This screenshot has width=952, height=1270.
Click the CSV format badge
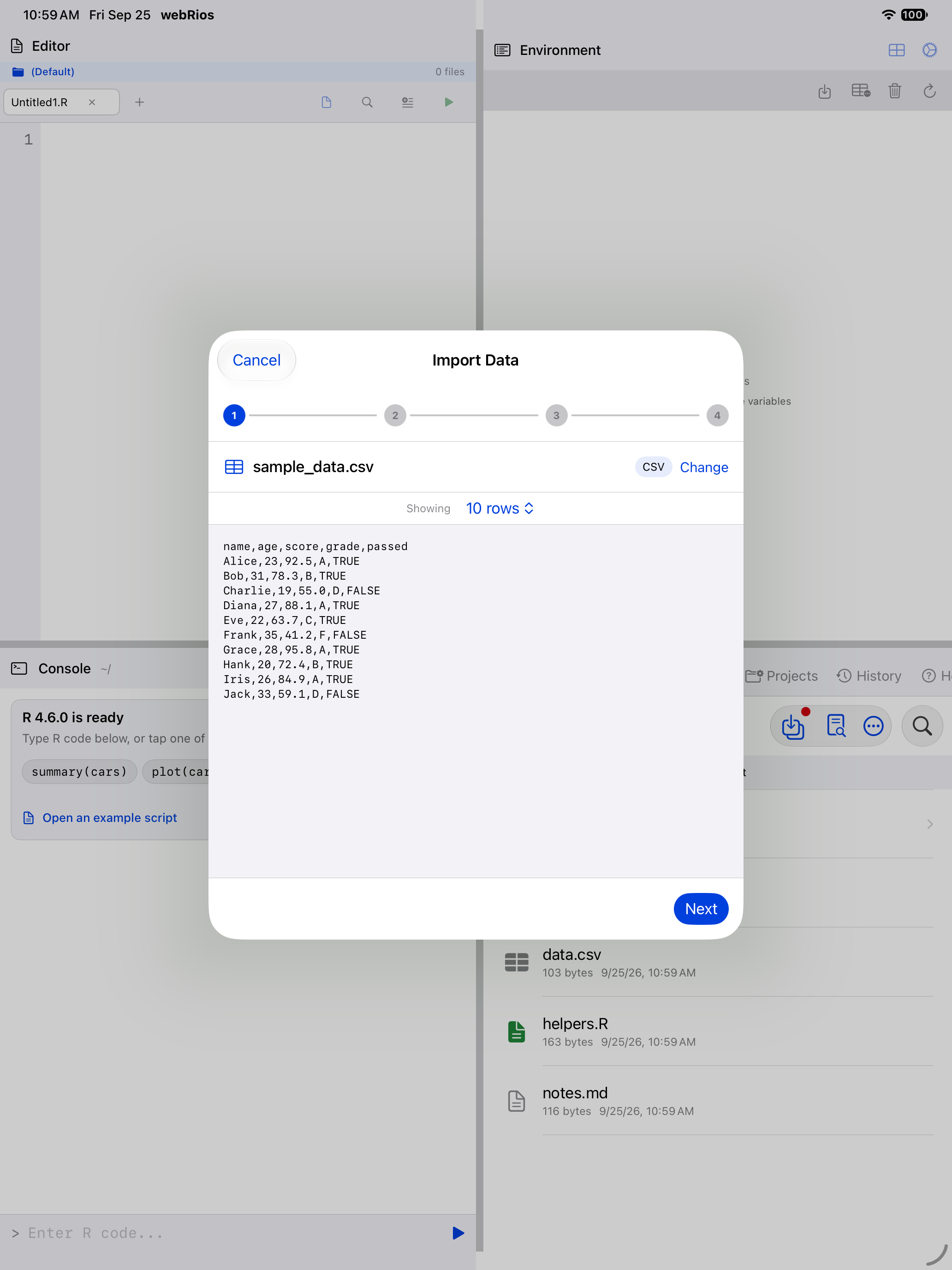(x=653, y=467)
